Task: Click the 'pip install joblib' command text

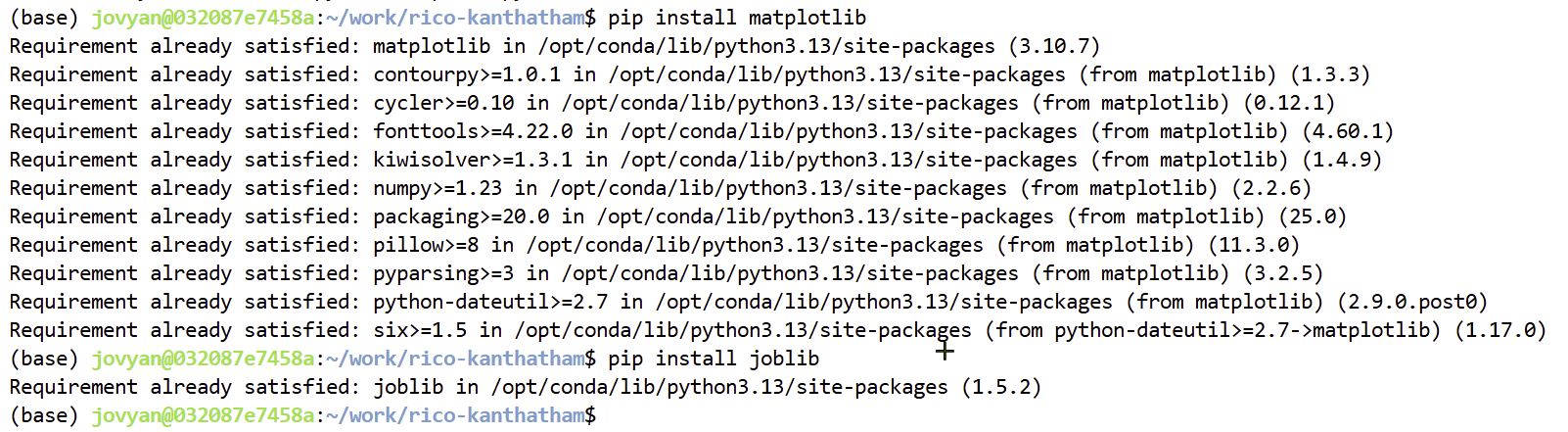Action: pos(713,359)
